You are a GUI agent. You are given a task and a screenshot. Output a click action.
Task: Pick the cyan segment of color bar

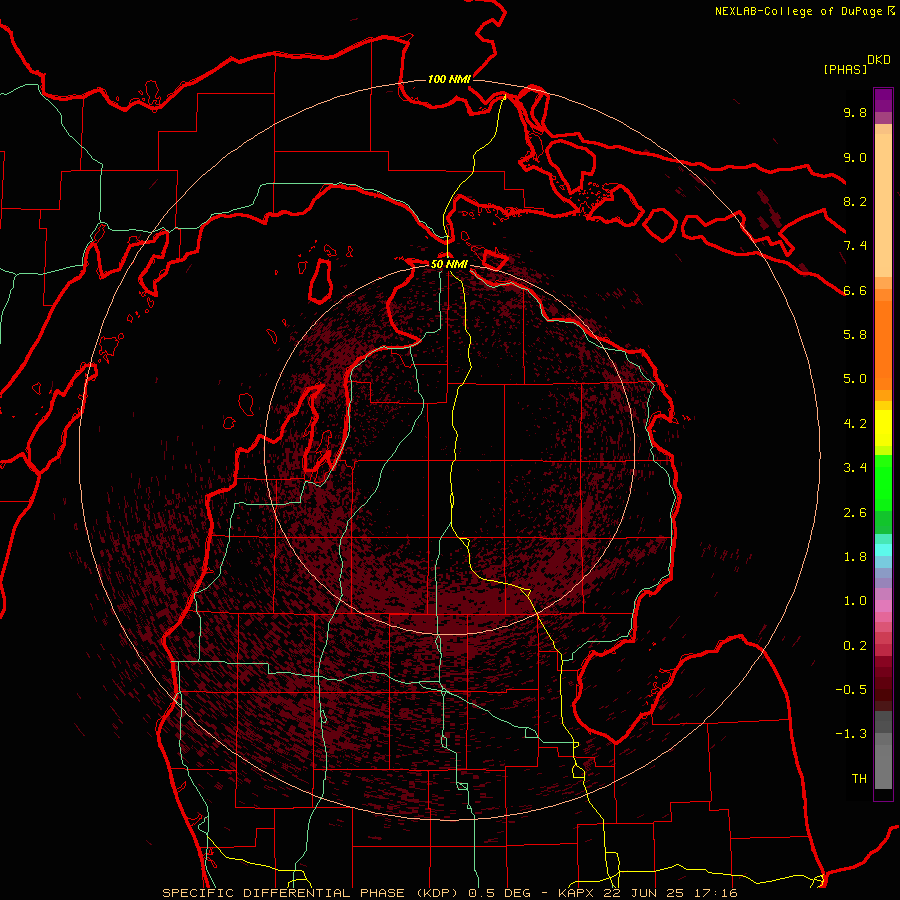coord(883,550)
